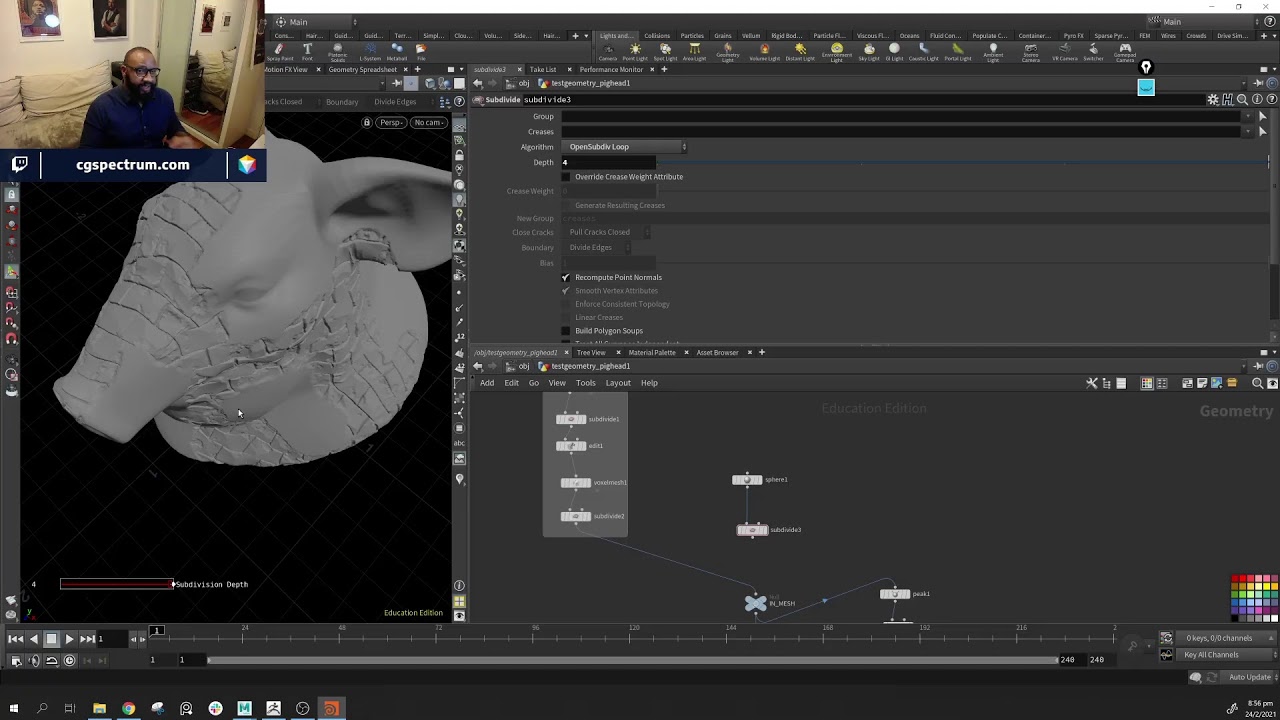Open the No cam dropdown

pos(430,123)
